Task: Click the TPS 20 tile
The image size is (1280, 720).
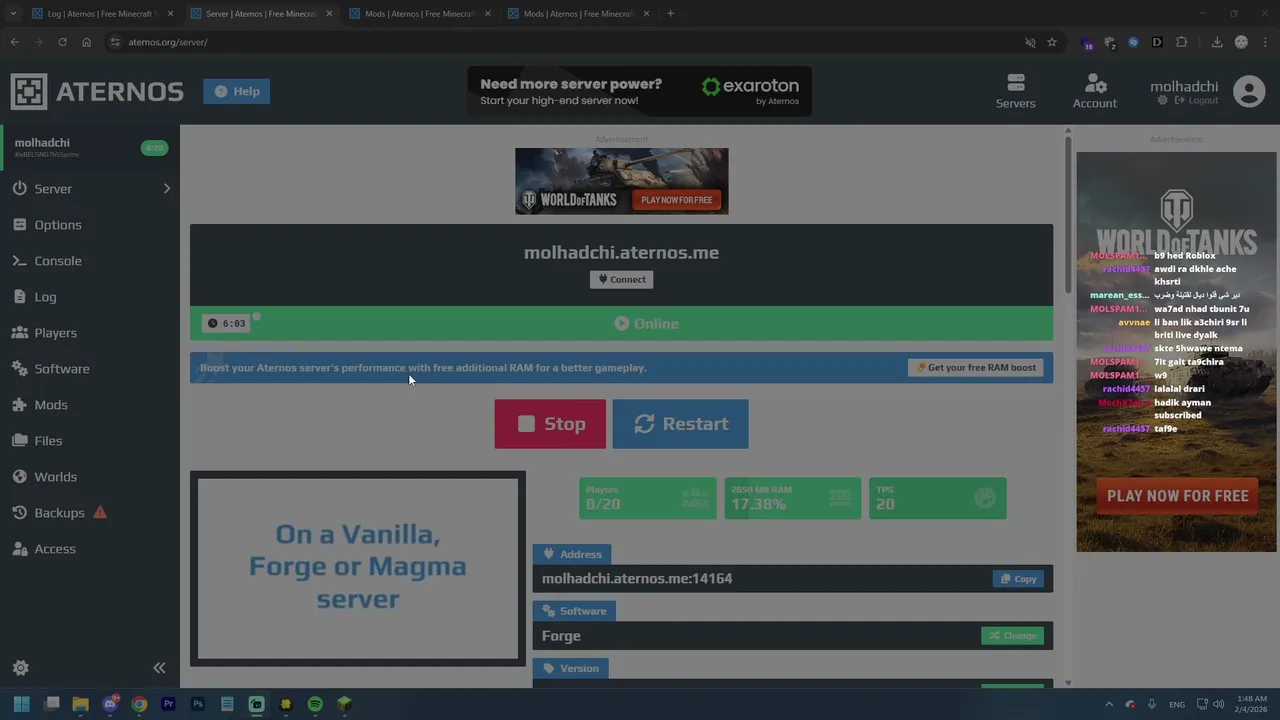Action: [937, 498]
